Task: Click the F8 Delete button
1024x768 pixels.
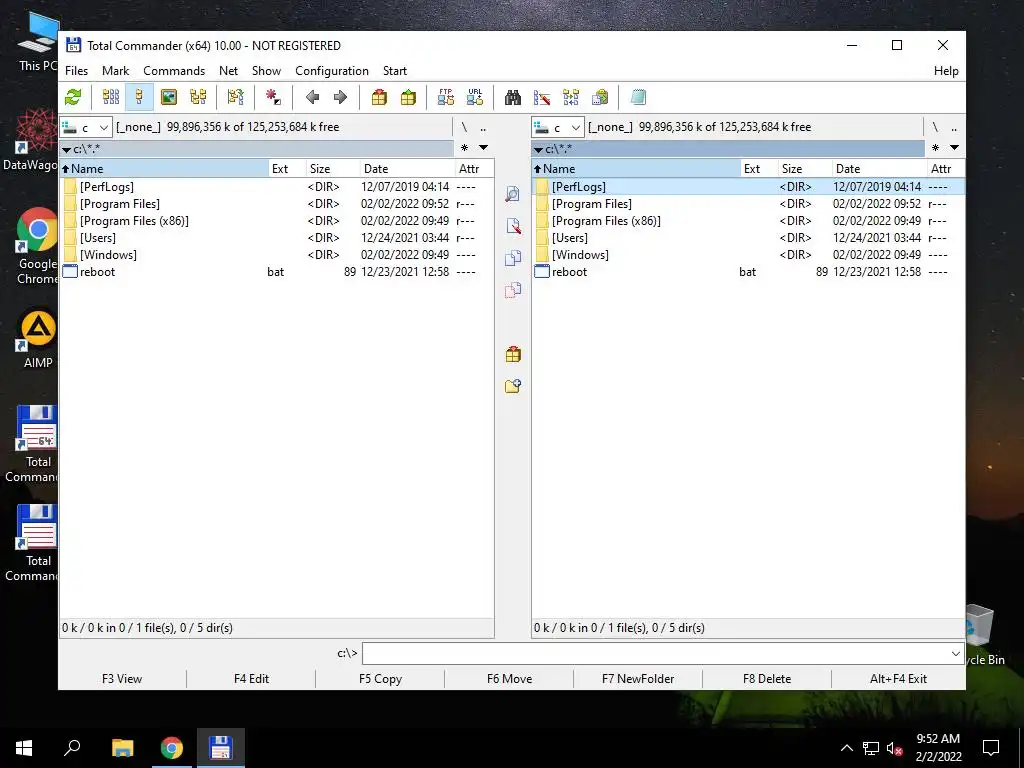Action: [767, 679]
